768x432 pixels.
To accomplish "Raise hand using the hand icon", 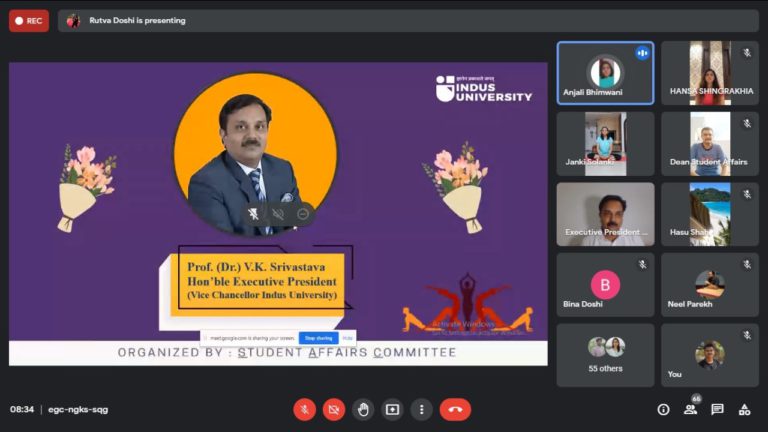I will 363,409.
